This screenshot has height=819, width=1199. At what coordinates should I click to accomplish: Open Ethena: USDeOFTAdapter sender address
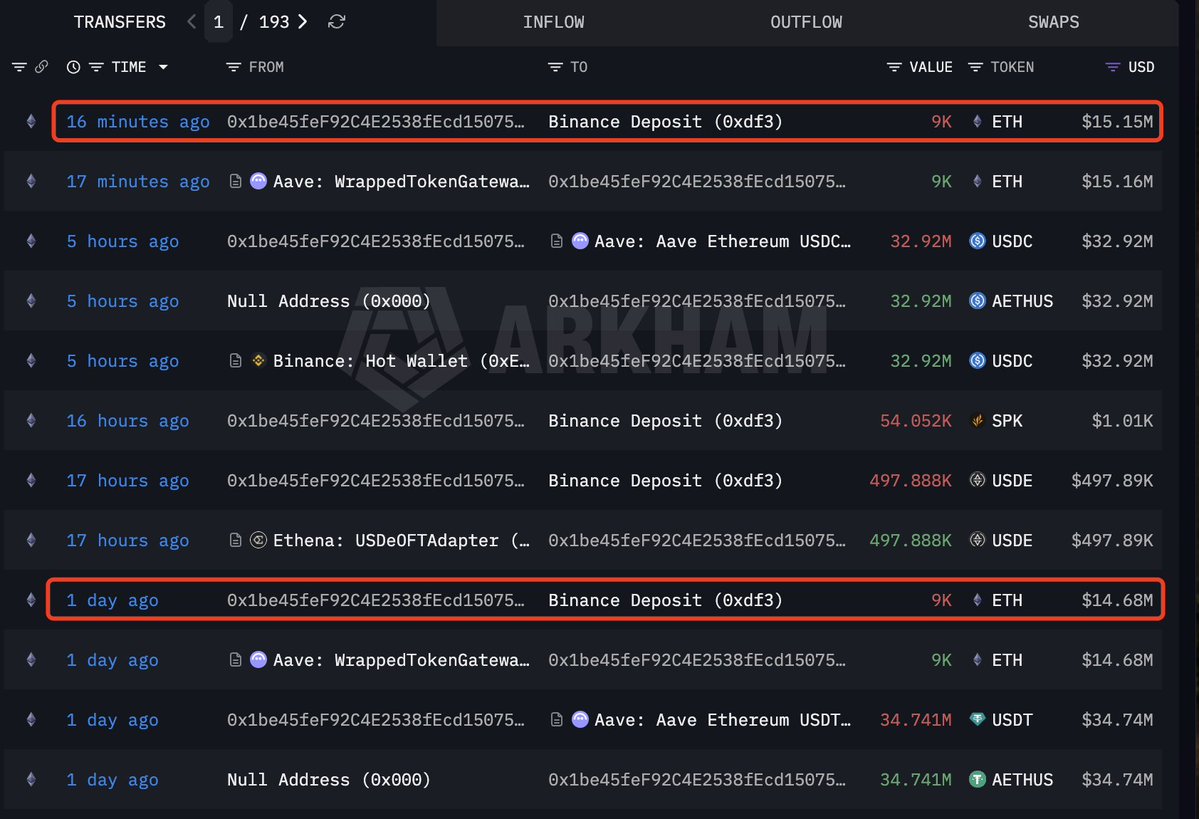click(x=401, y=540)
